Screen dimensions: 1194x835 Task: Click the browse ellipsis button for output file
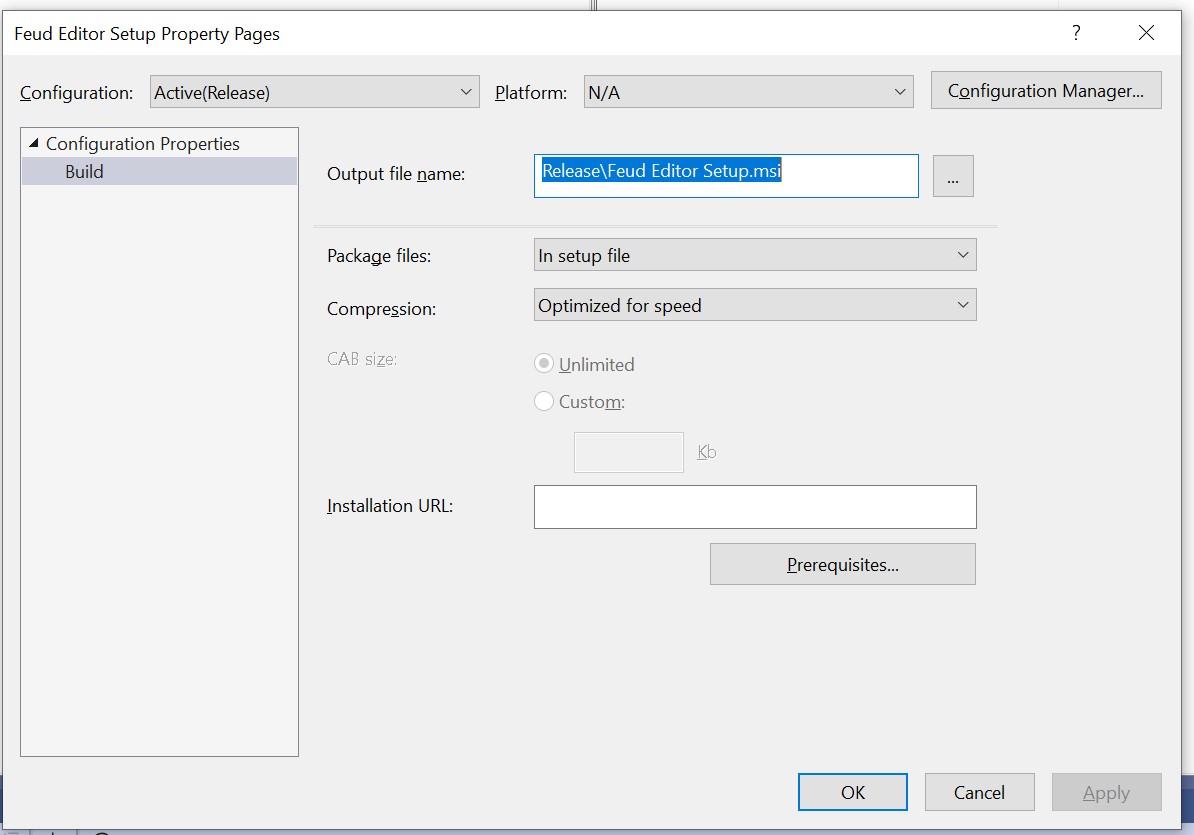click(953, 176)
